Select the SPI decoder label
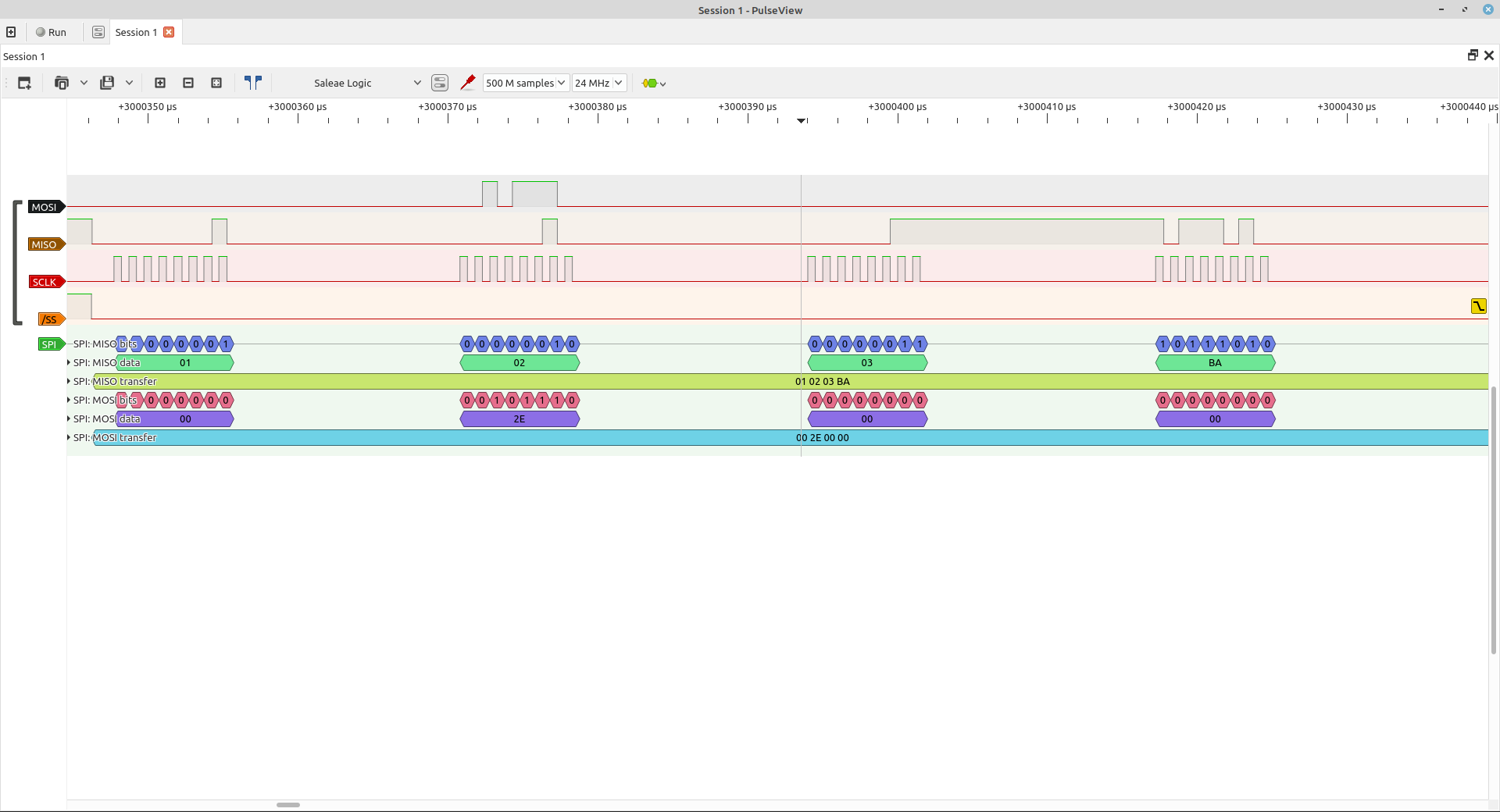The width and height of the screenshot is (1500, 812). [x=52, y=344]
